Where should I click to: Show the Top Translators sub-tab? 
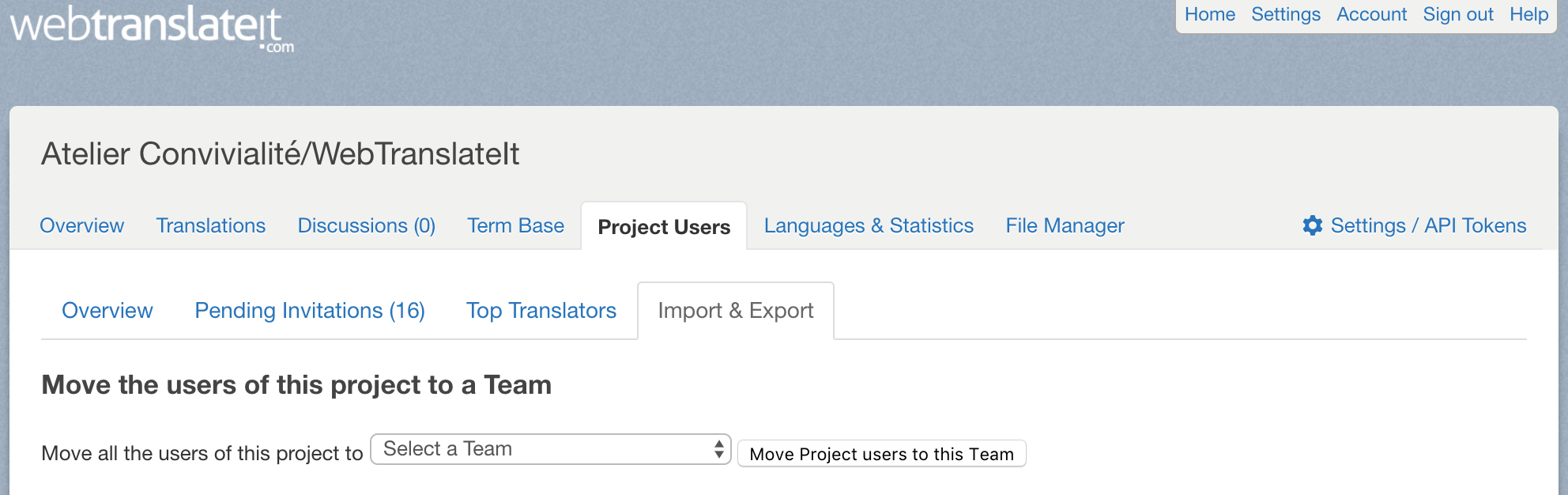541,311
